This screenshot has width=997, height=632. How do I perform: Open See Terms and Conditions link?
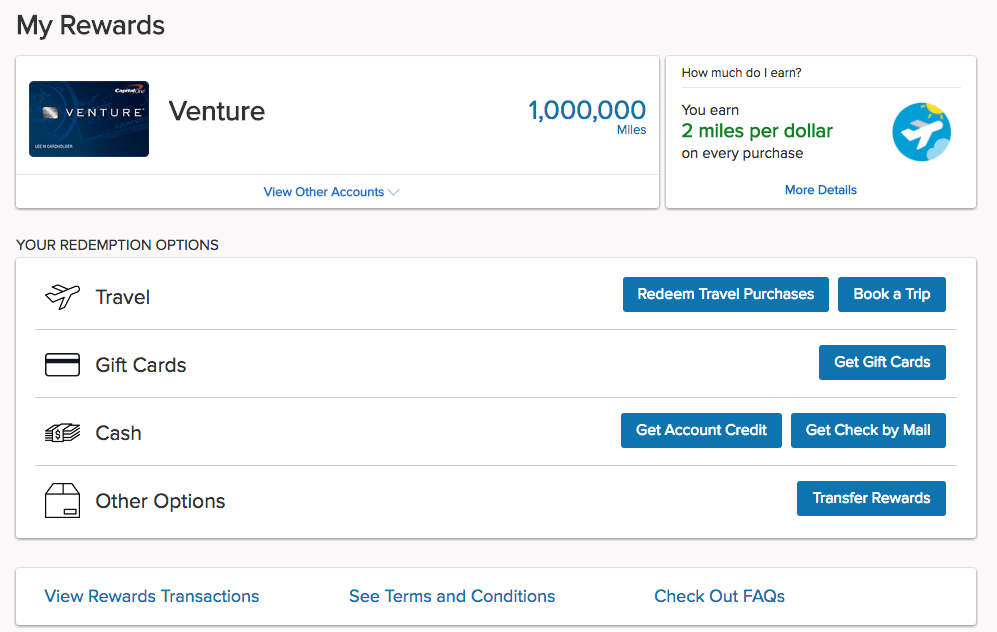click(x=452, y=596)
